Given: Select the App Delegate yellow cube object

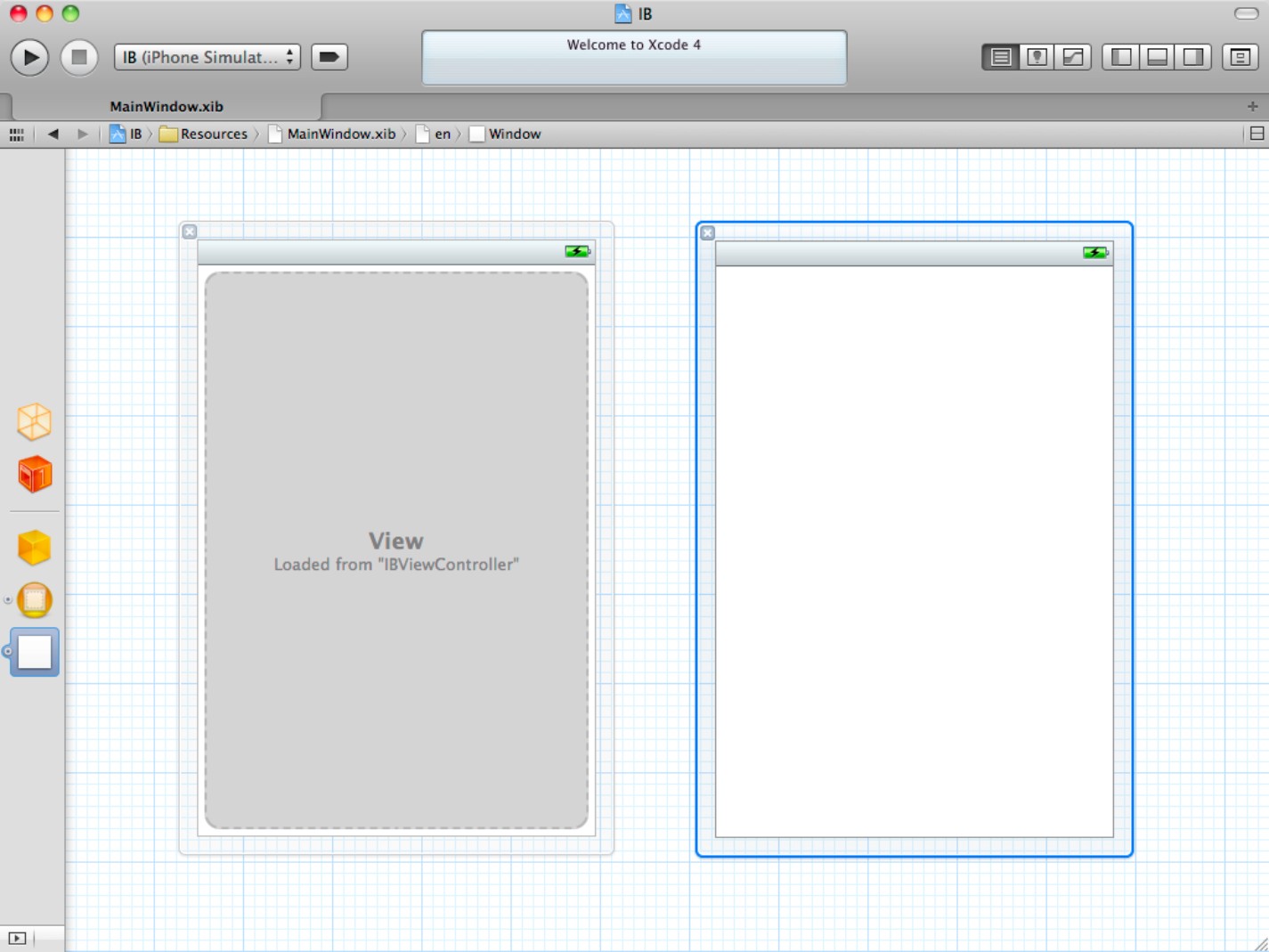Looking at the screenshot, I should pyautogui.click(x=35, y=548).
